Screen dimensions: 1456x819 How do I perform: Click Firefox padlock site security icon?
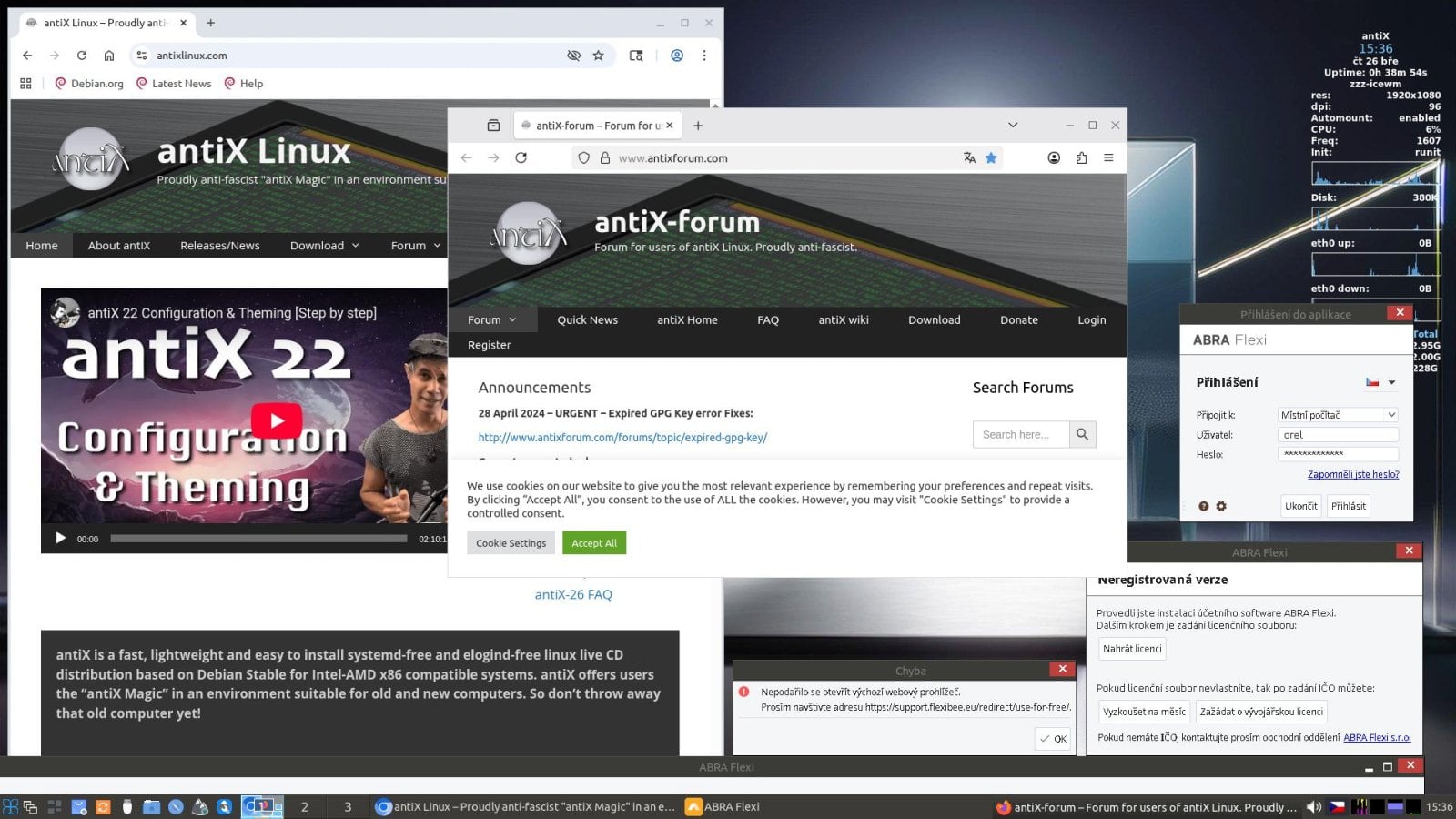click(x=604, y=157)
